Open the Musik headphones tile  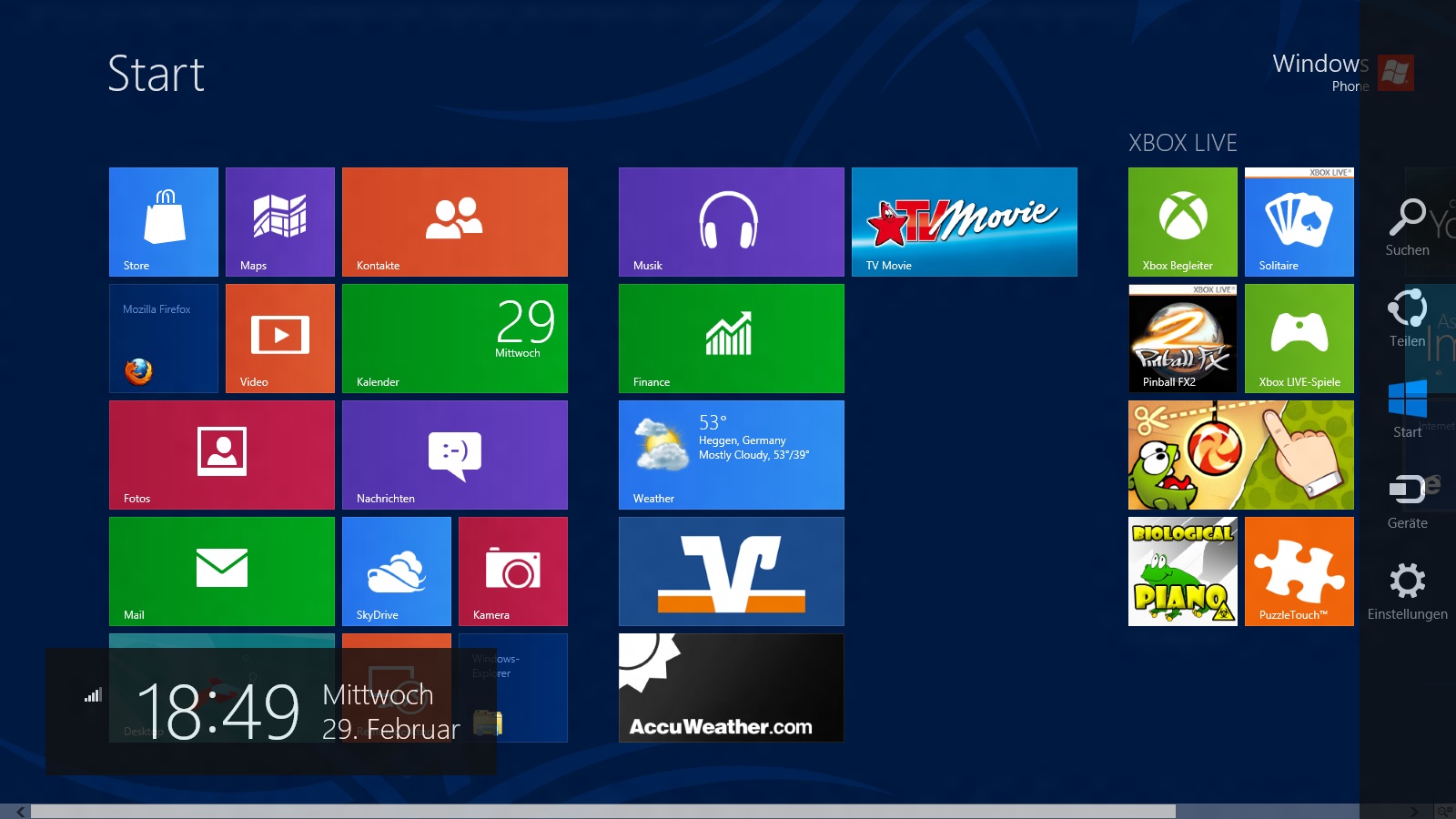[732, 222]
